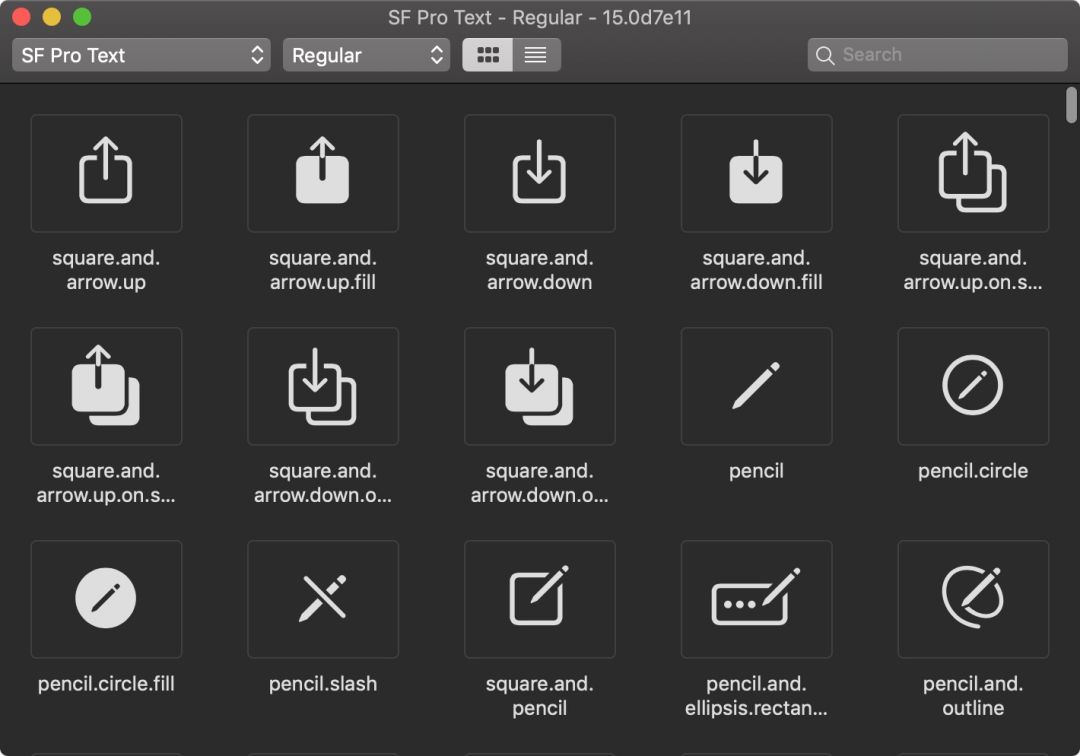Click the magnifying glass search icon

824,55
